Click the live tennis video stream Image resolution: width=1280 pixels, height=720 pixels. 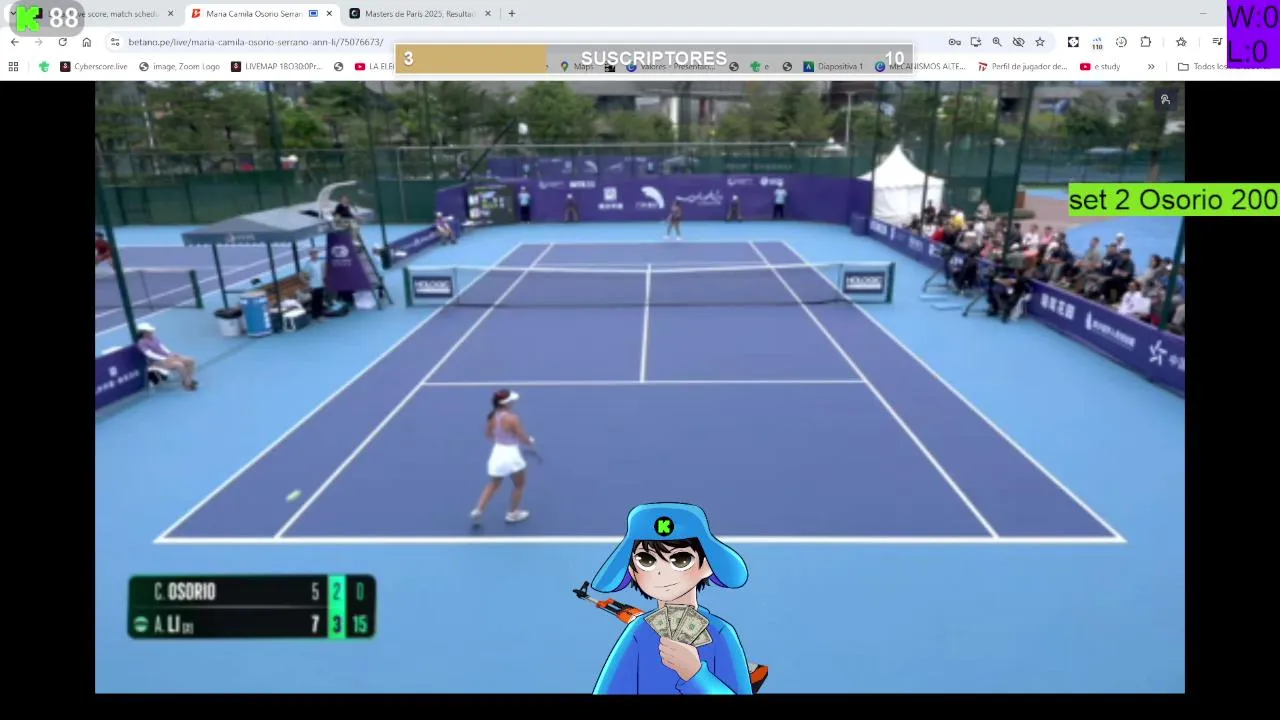pos(640,387)
